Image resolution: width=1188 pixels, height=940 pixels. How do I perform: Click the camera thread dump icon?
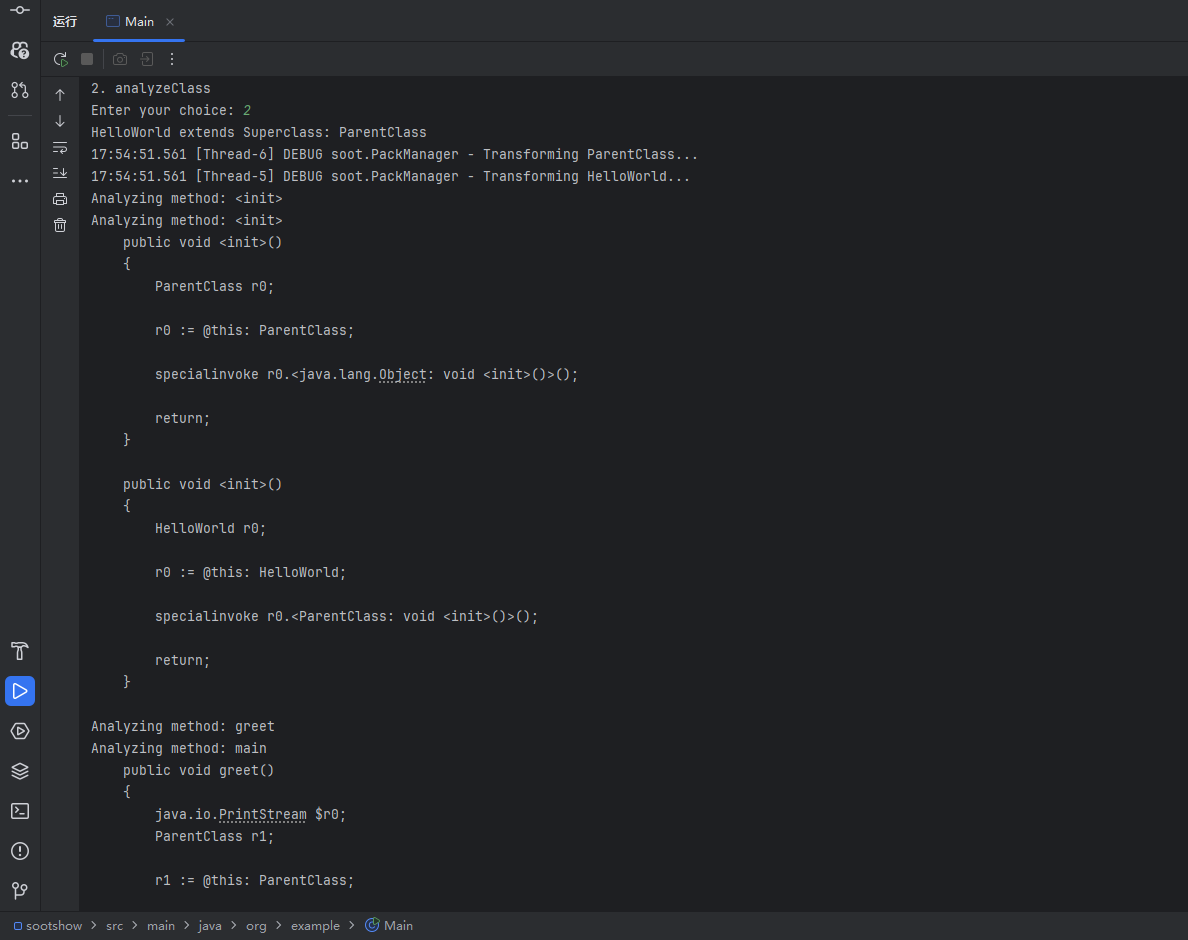[120, 59]
